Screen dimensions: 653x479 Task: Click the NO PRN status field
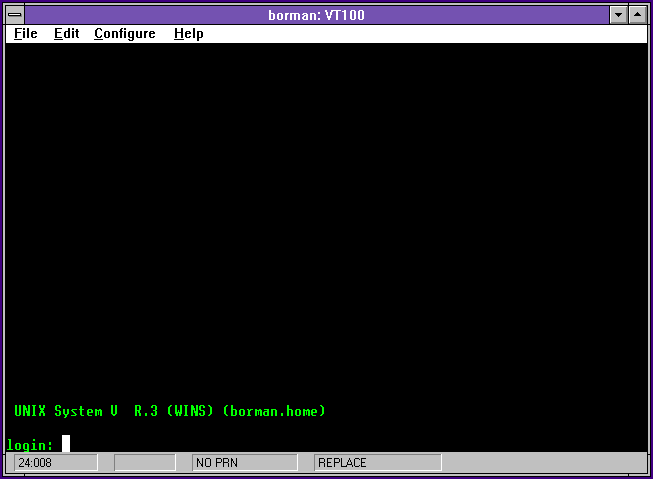tap(245, 462)
